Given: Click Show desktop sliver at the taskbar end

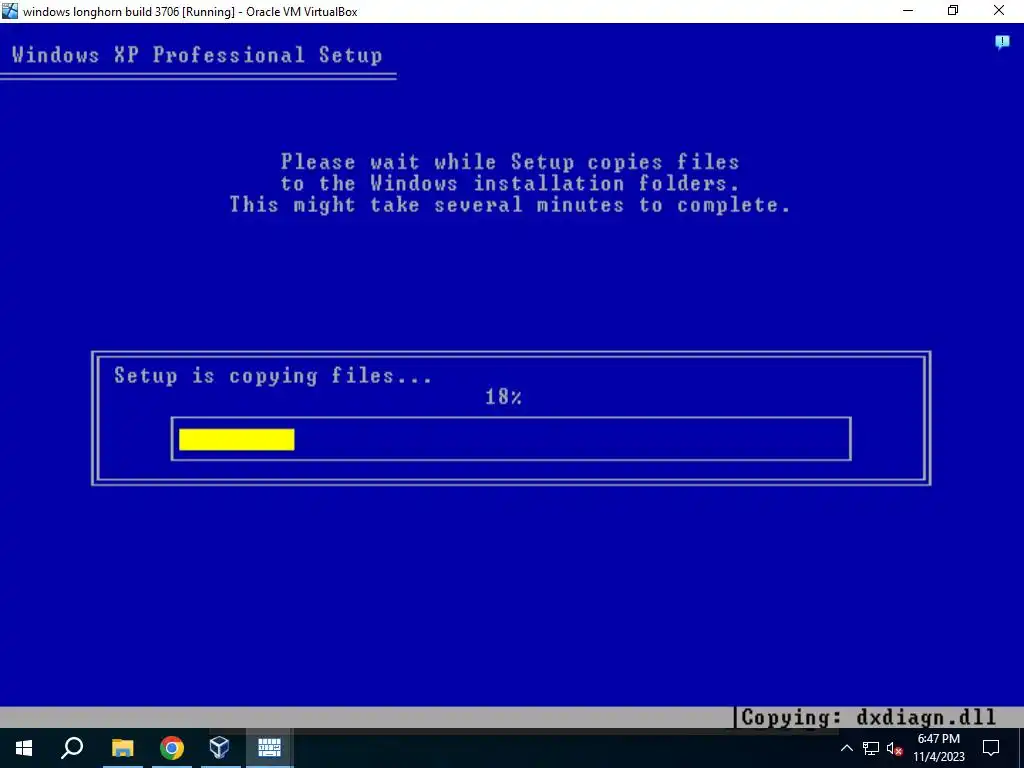Looking at the screenshot, I should point(1021,748).
